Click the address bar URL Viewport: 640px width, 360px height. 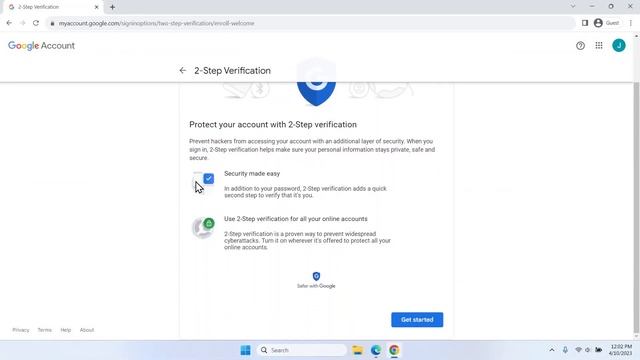tap(156, 23)
